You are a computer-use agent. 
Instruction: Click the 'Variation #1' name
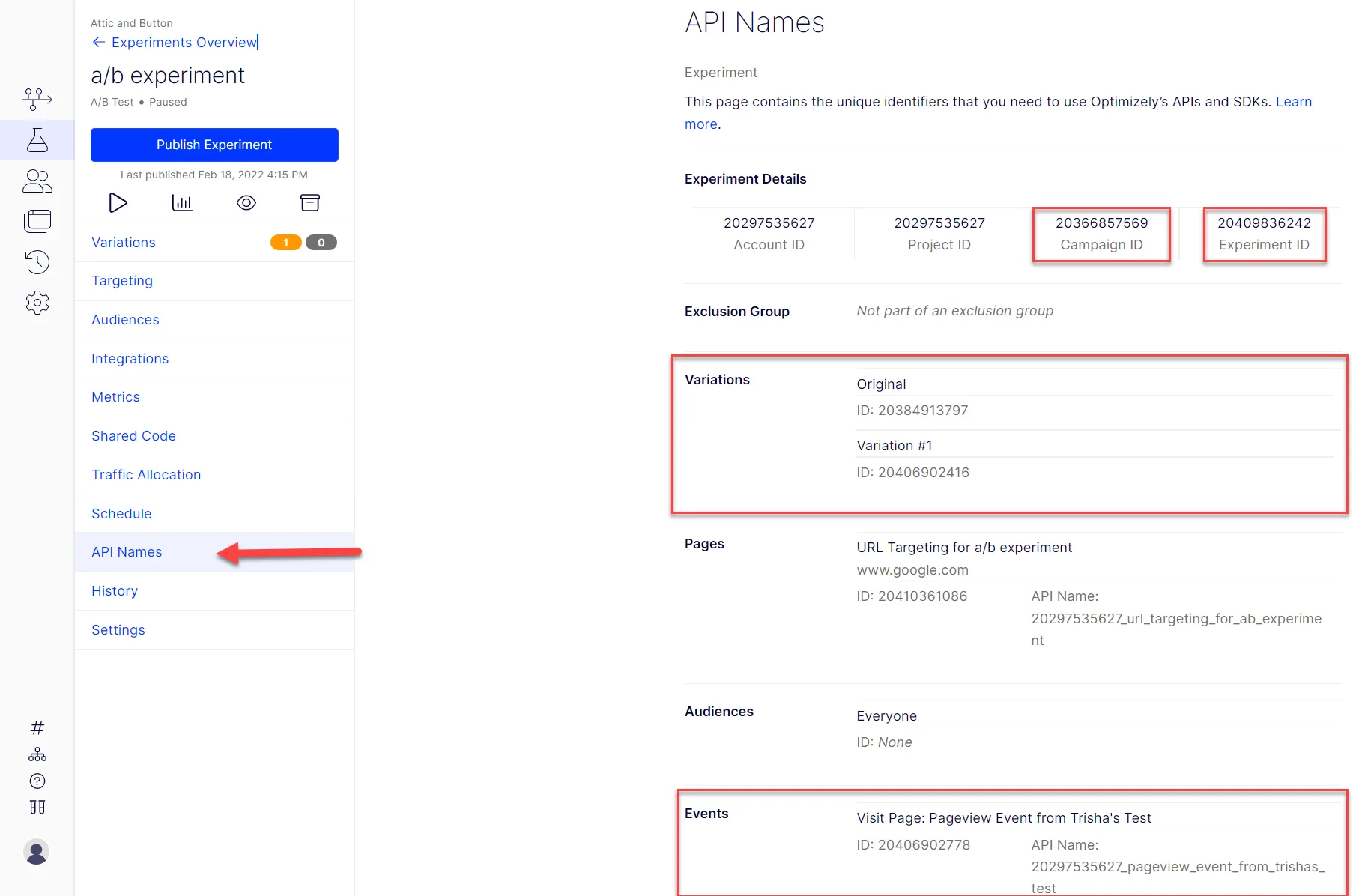point(895,446)
